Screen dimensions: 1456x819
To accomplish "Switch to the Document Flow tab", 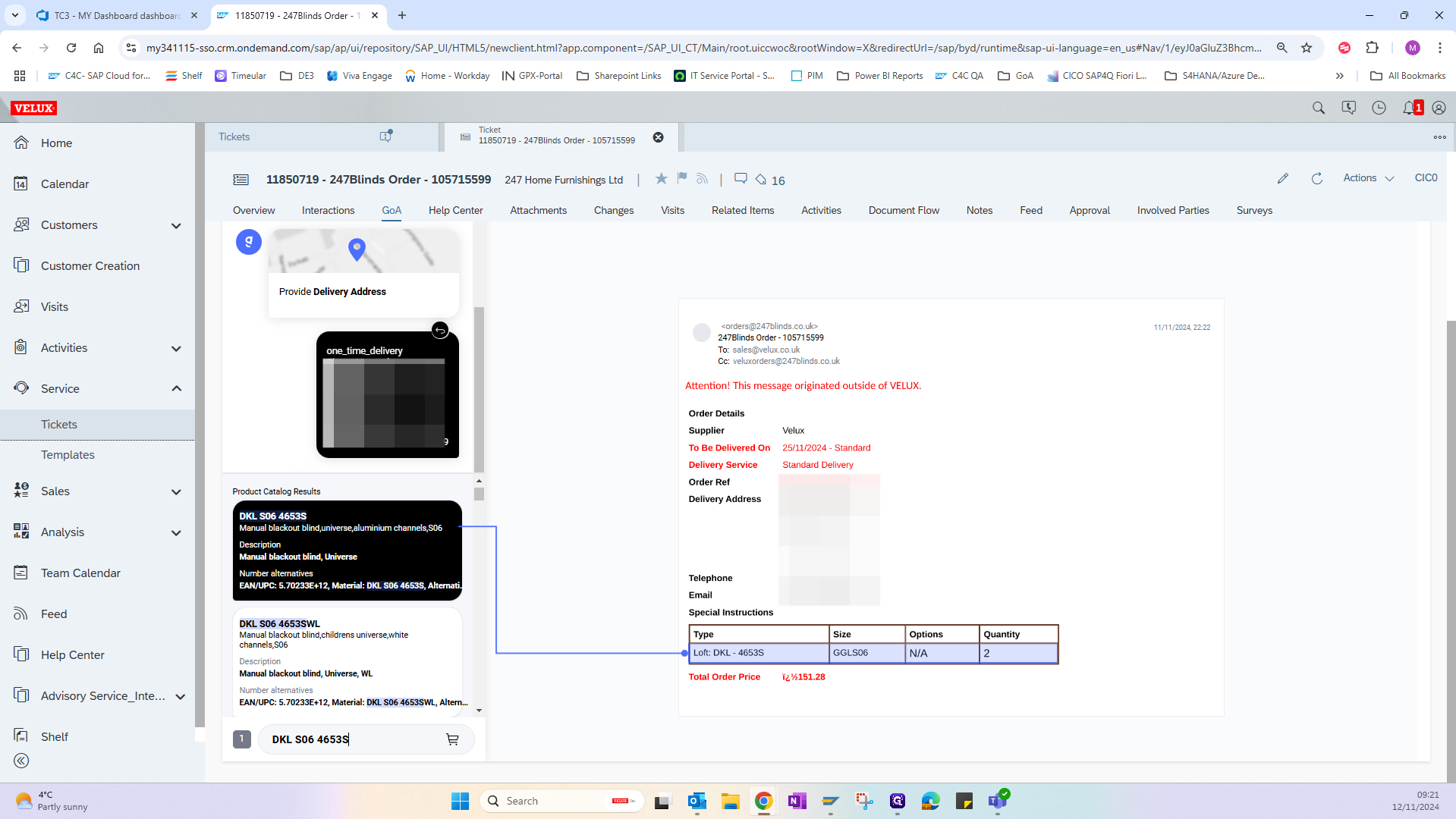I will [x=904, y=210].
